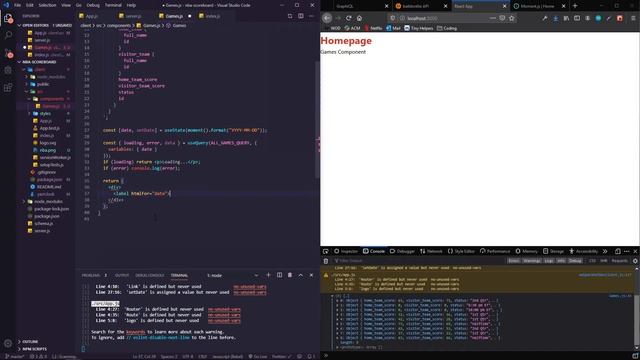This screenshot has width=640, height=360.
Task: Open the Netflix bookmark
Action: pyautogui.click(x=373, y=28)
